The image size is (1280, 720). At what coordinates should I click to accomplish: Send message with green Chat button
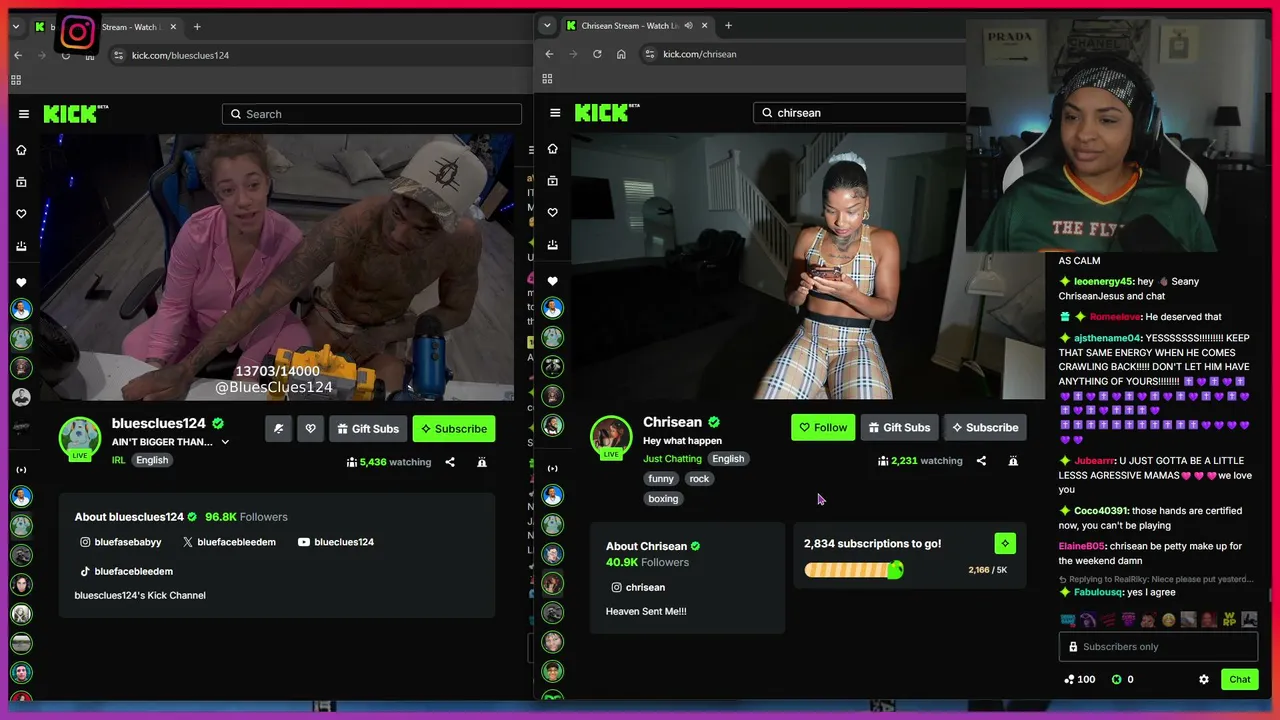(x=1240, y=679)
